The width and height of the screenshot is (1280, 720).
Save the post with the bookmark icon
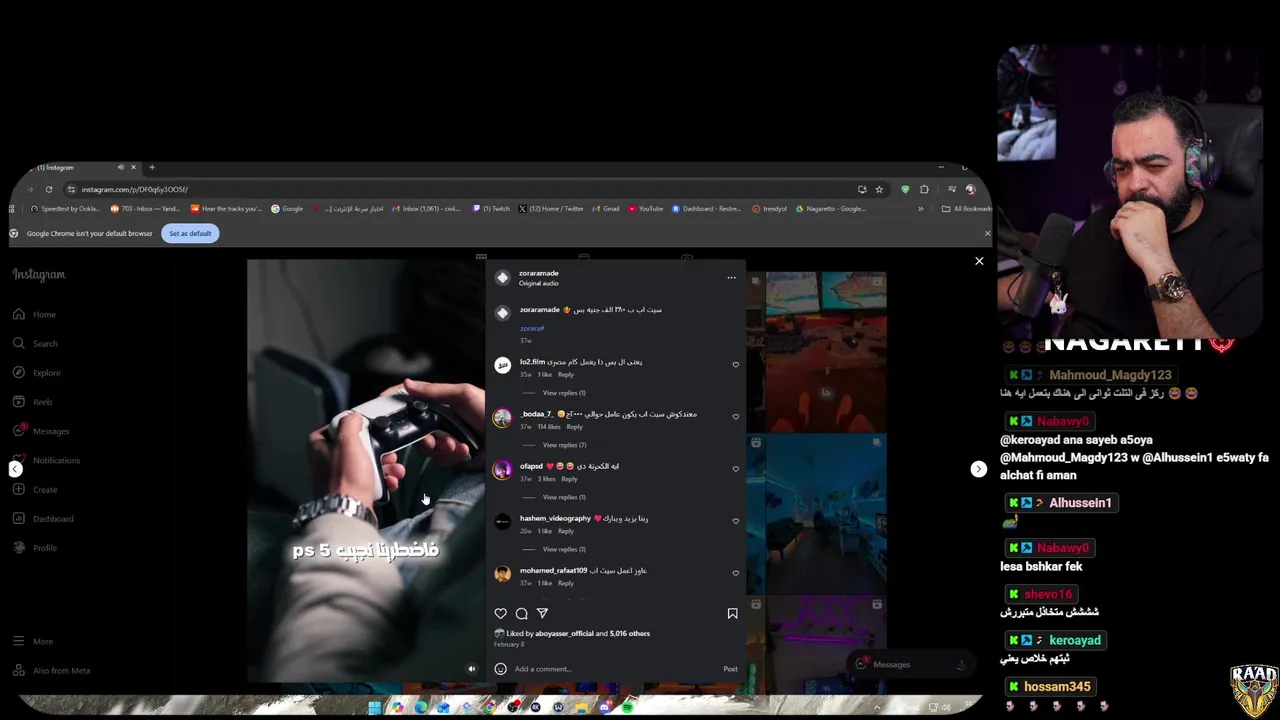coord(732,613)
